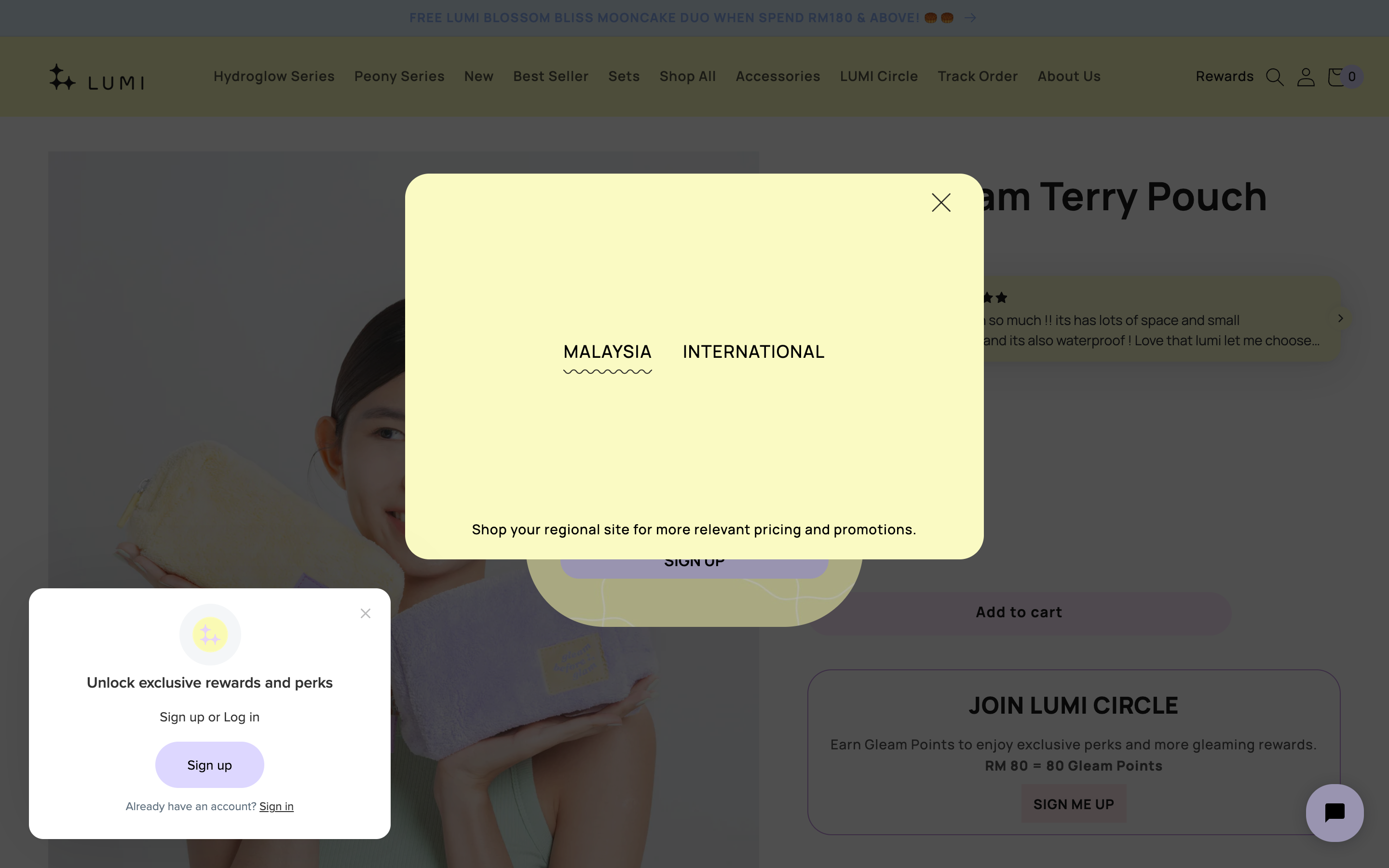
Task: Click the Rewards link in header
Action: pos(1224,76)
